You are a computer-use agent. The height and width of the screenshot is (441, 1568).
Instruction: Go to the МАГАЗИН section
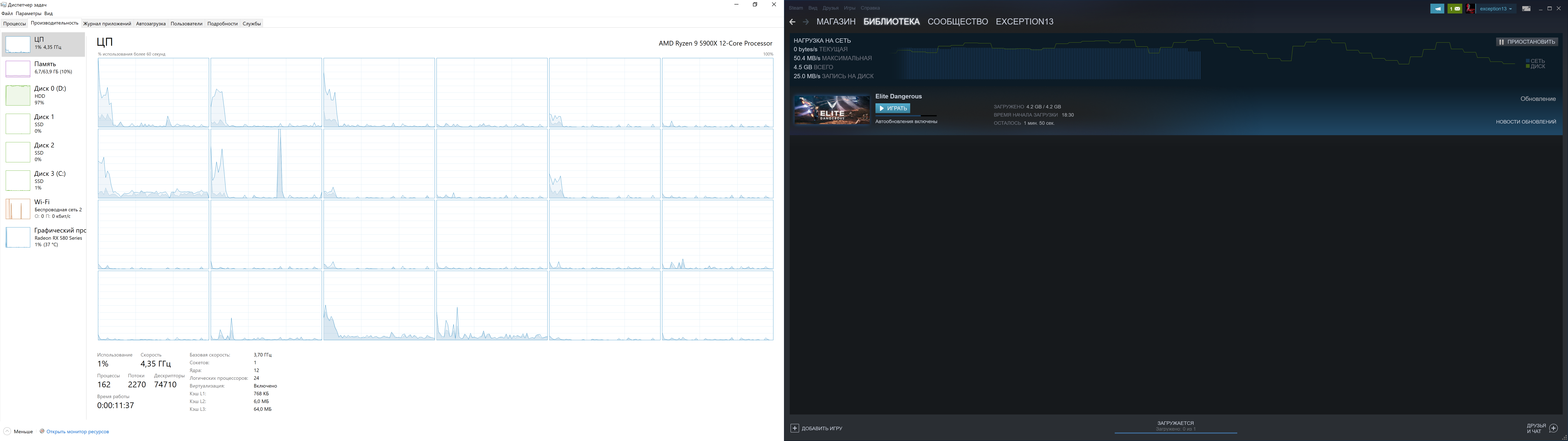(836, 22)
